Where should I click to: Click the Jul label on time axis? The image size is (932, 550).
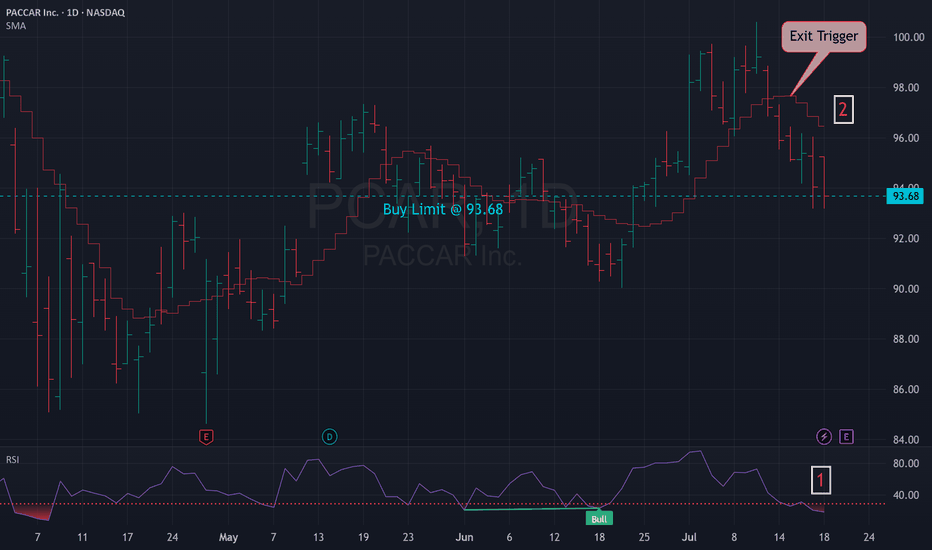point(689,538)
